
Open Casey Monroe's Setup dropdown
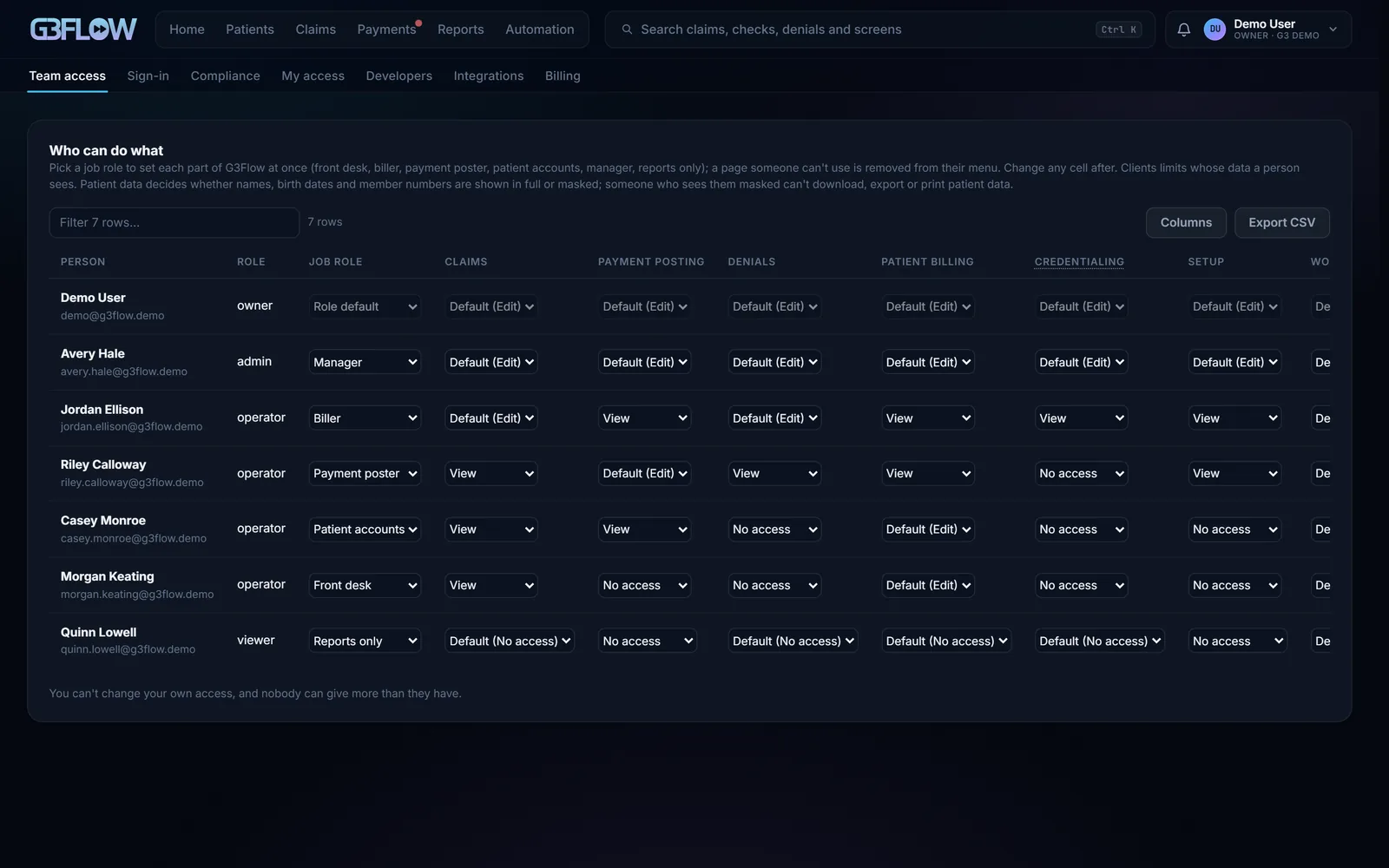[x=1234, y=529]
